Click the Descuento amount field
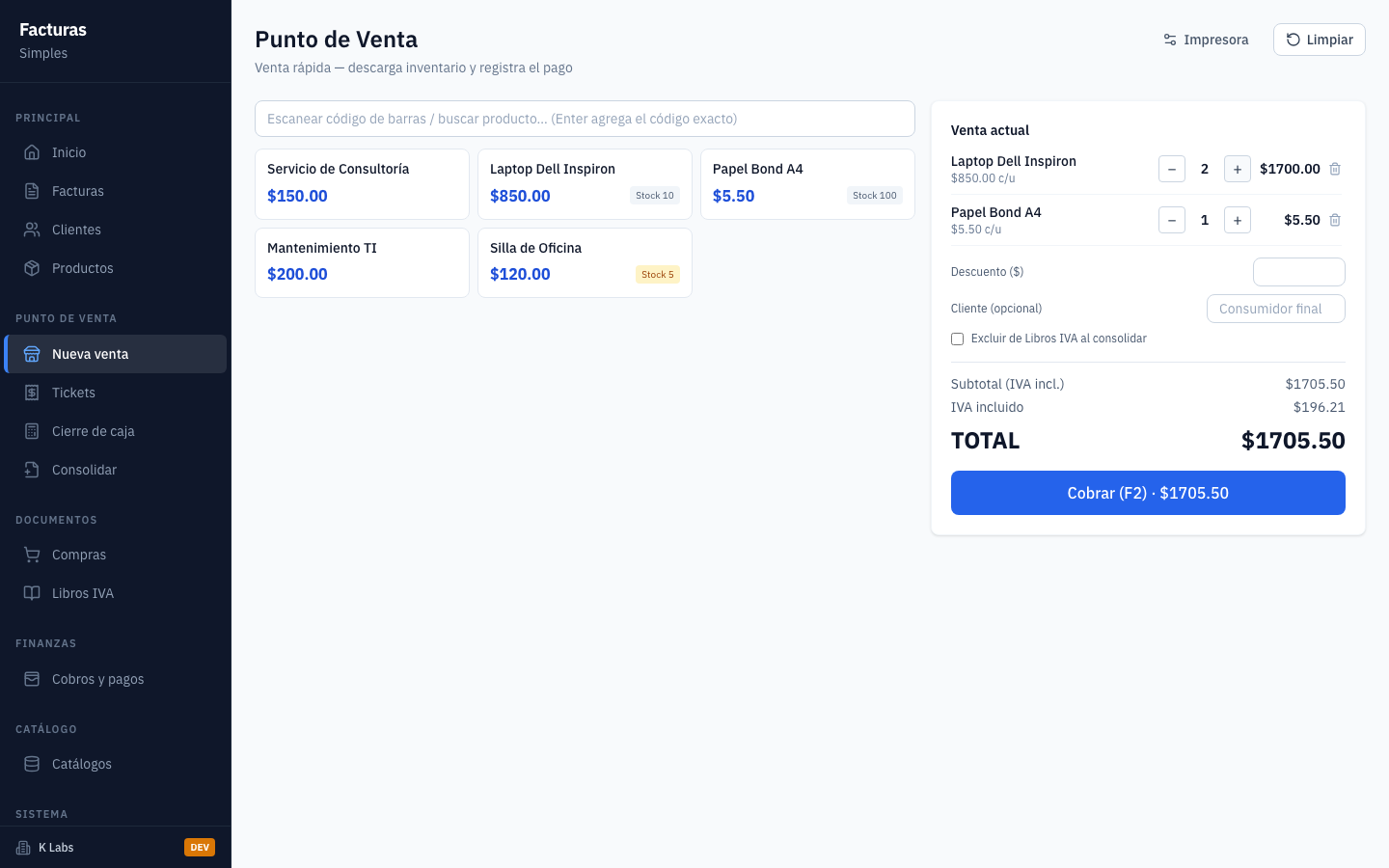The height and width of the screenshot is (868, 1389). pos(1298,272)
